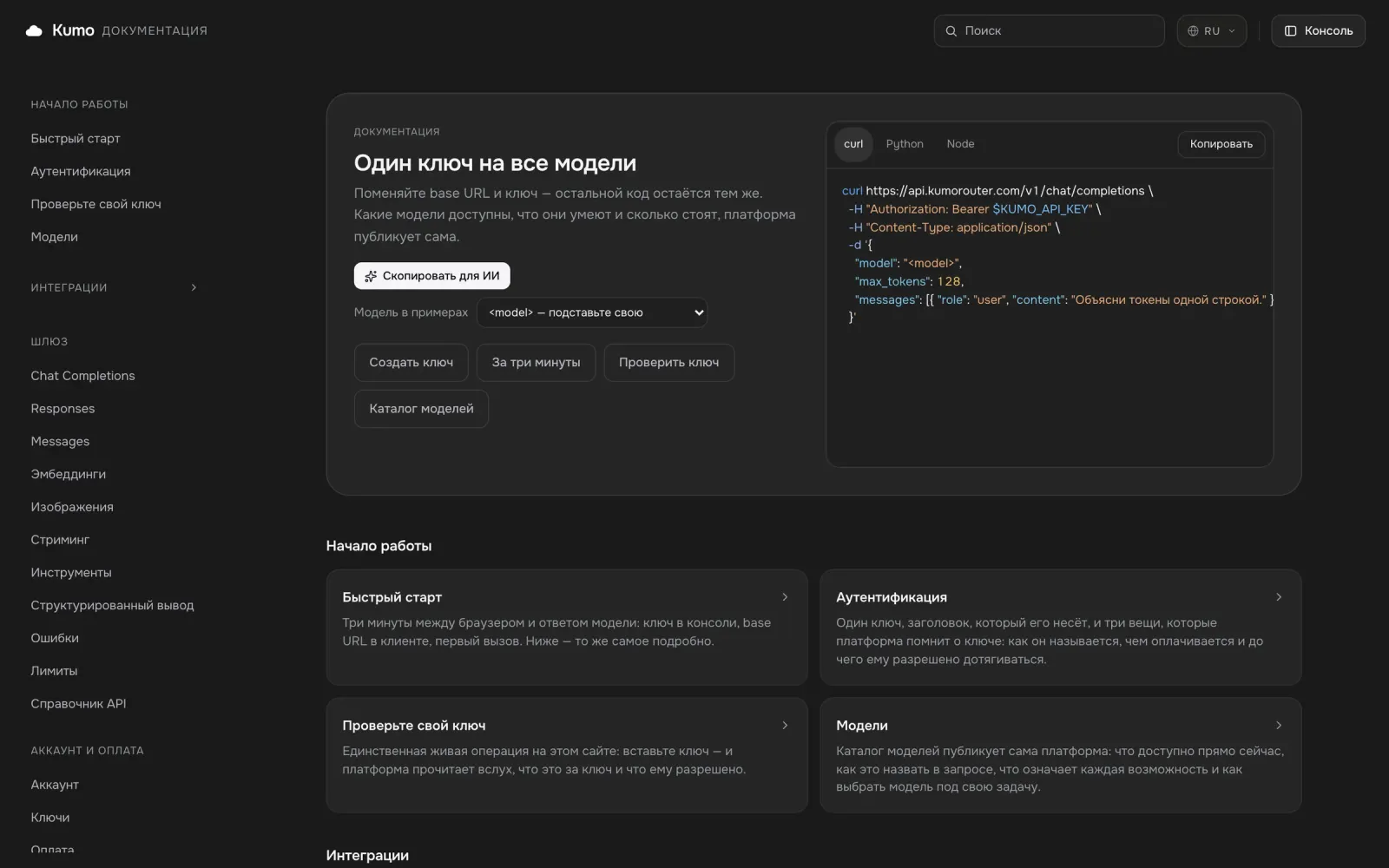Open Модели in the sidebar
1389x868 pixels.
(54, 237)
